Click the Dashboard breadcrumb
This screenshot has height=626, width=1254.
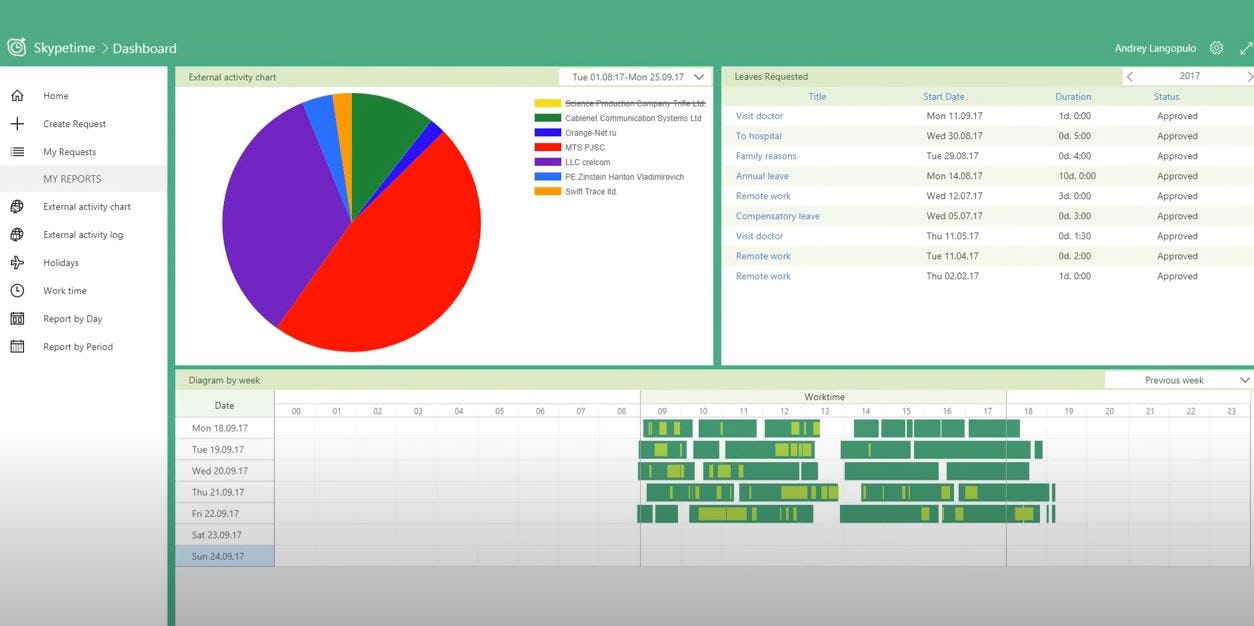click(x=144, y=48)
